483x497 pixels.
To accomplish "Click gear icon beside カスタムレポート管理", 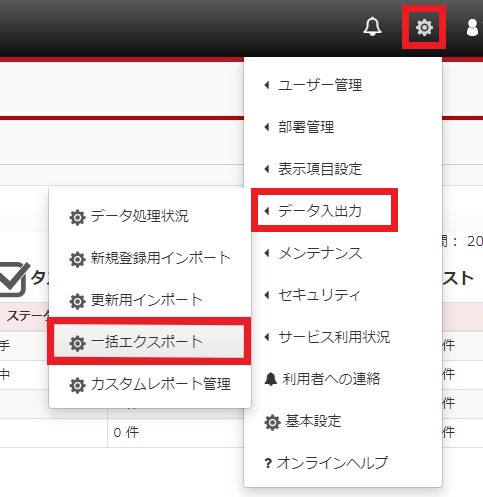I will 77,385.
